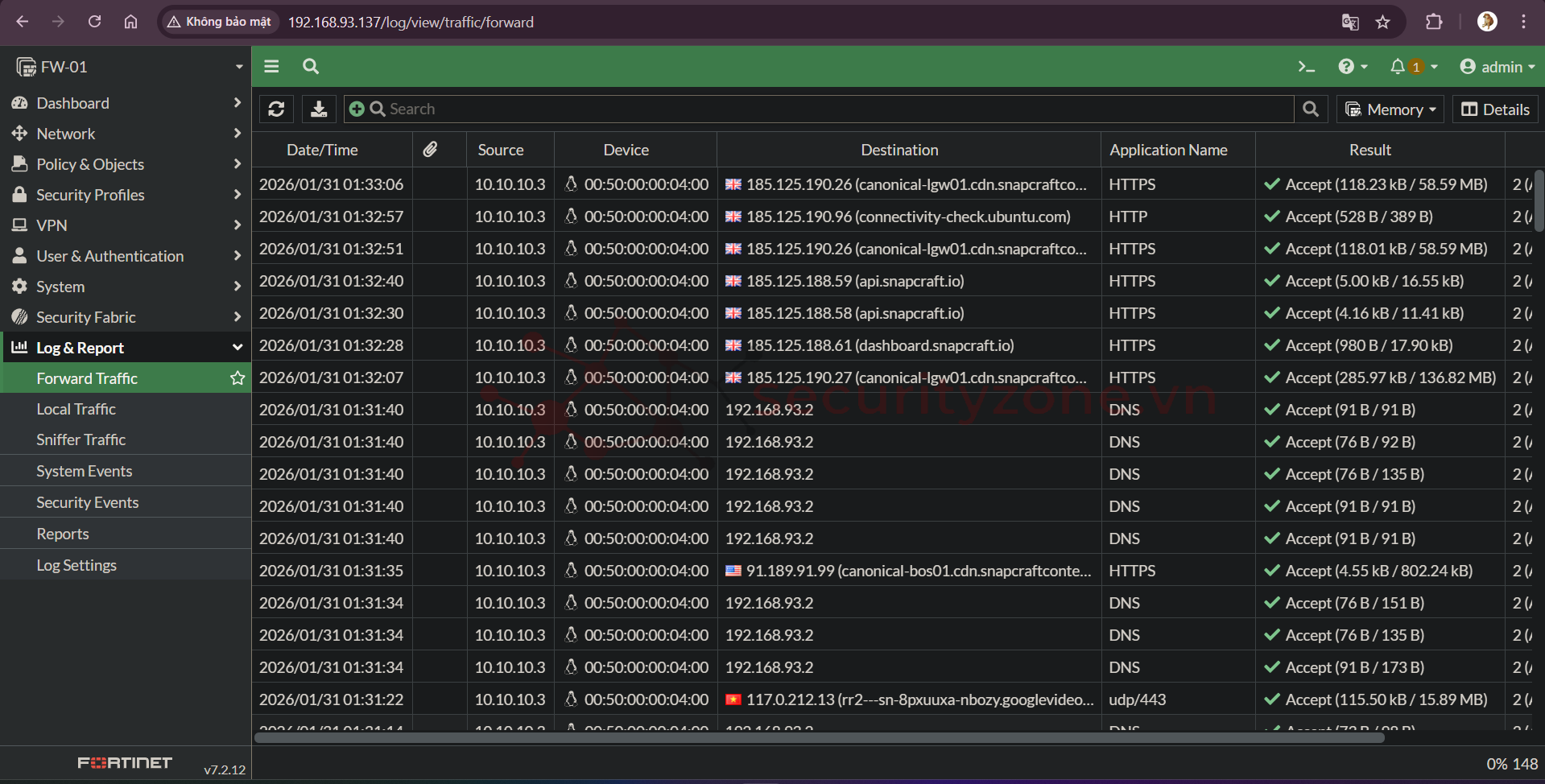Open the CLI console icon
Viewport: 1545px width, 784px height.
pyautogui.click(x=1306, y=67)
